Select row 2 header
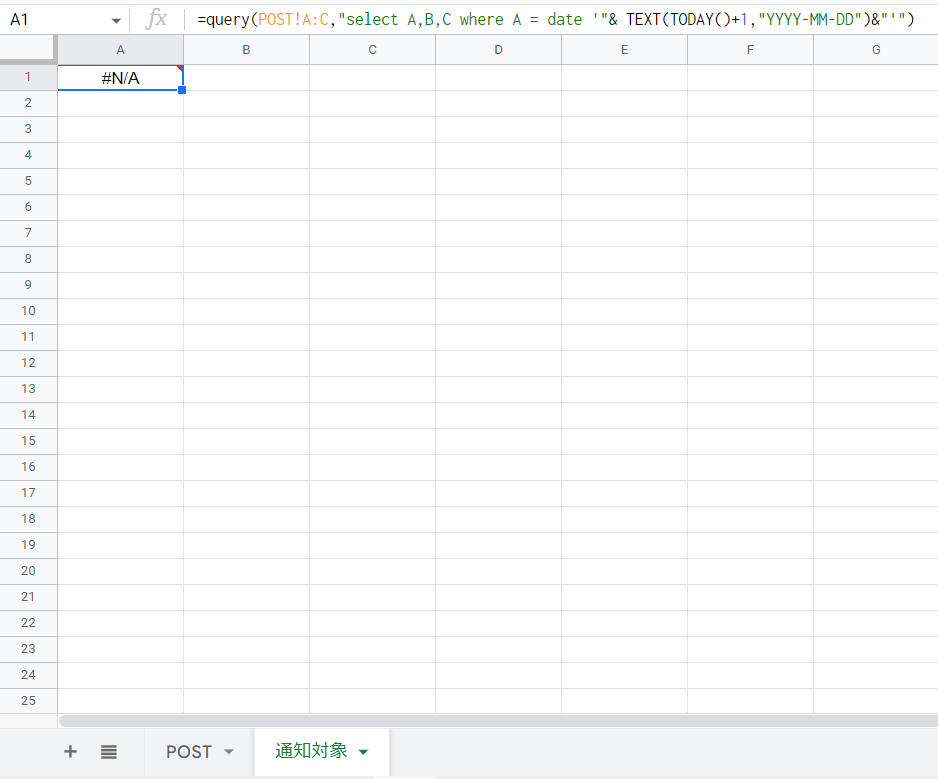 click(x=28, y=103)
